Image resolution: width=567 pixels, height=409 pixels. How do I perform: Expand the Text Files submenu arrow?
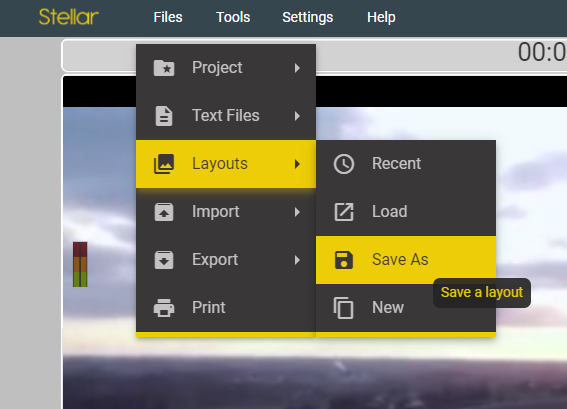[x=297, y=116]
